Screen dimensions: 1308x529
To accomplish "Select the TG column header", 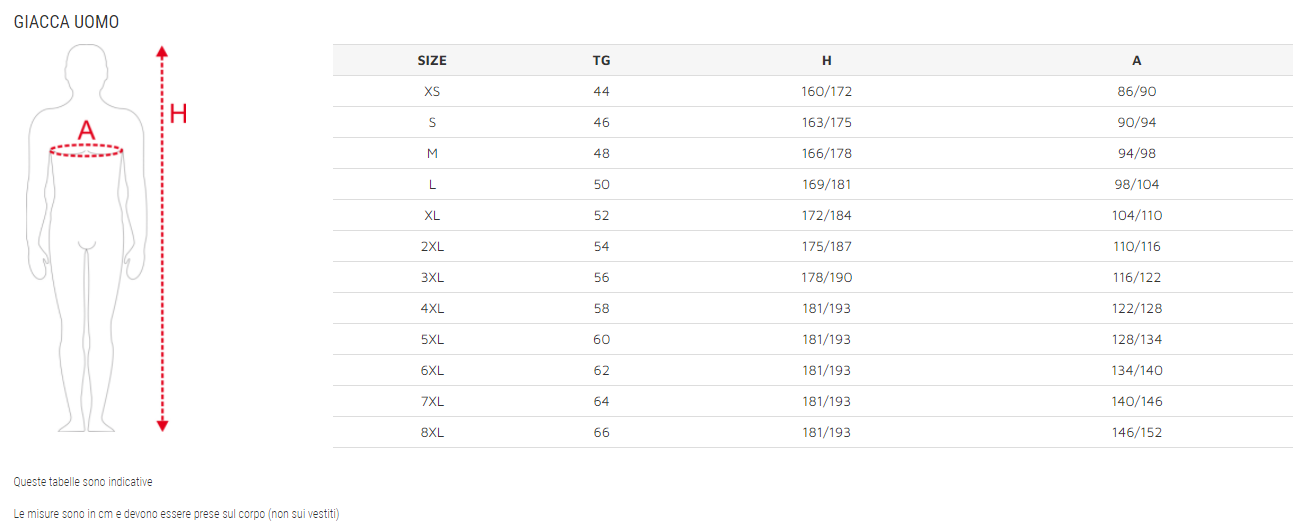I will click(601, 60).
